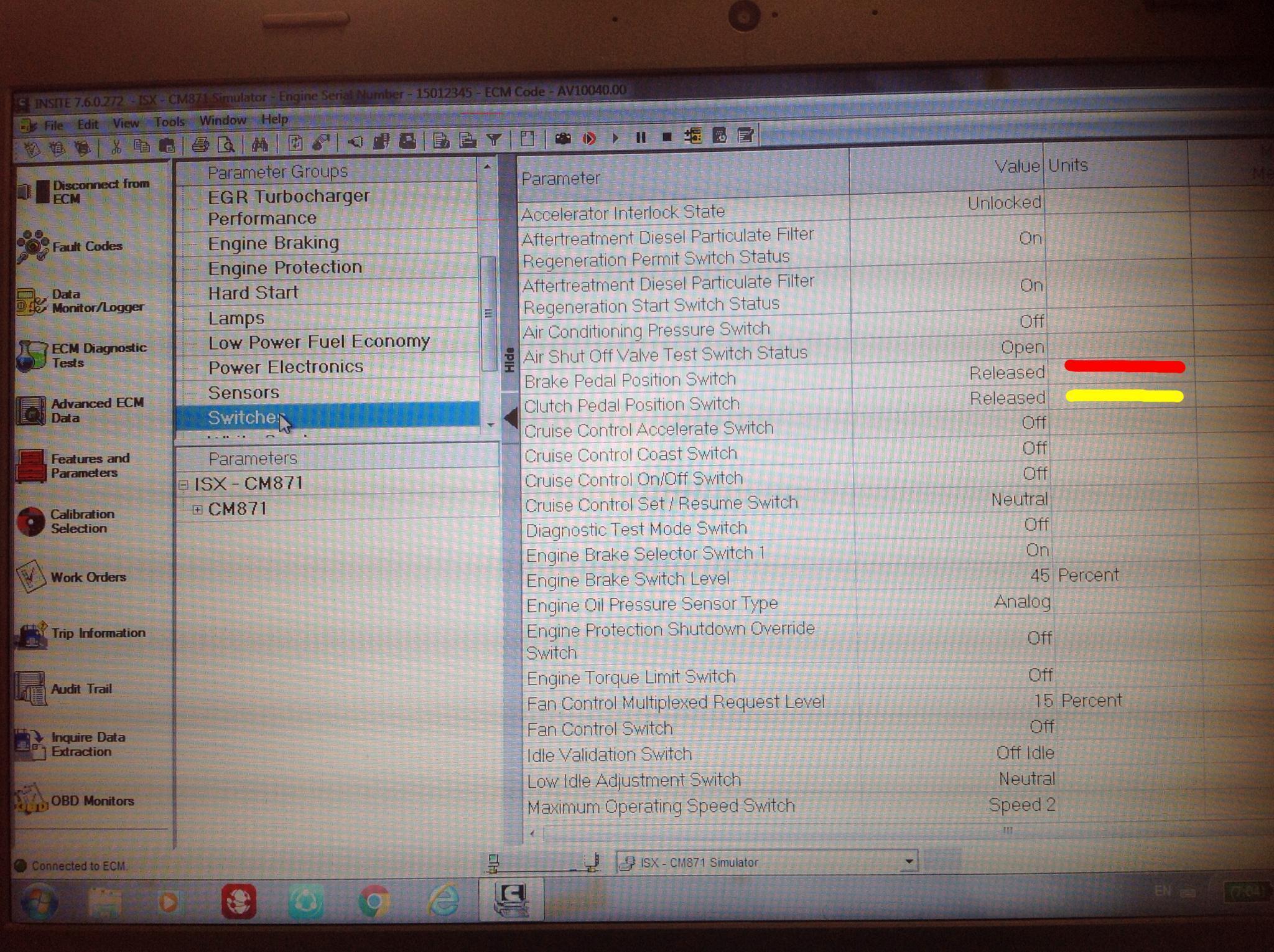Open Trip Information view
Image resolution: width=1274 pixels, height=952 pixels.
coord(81,633)
